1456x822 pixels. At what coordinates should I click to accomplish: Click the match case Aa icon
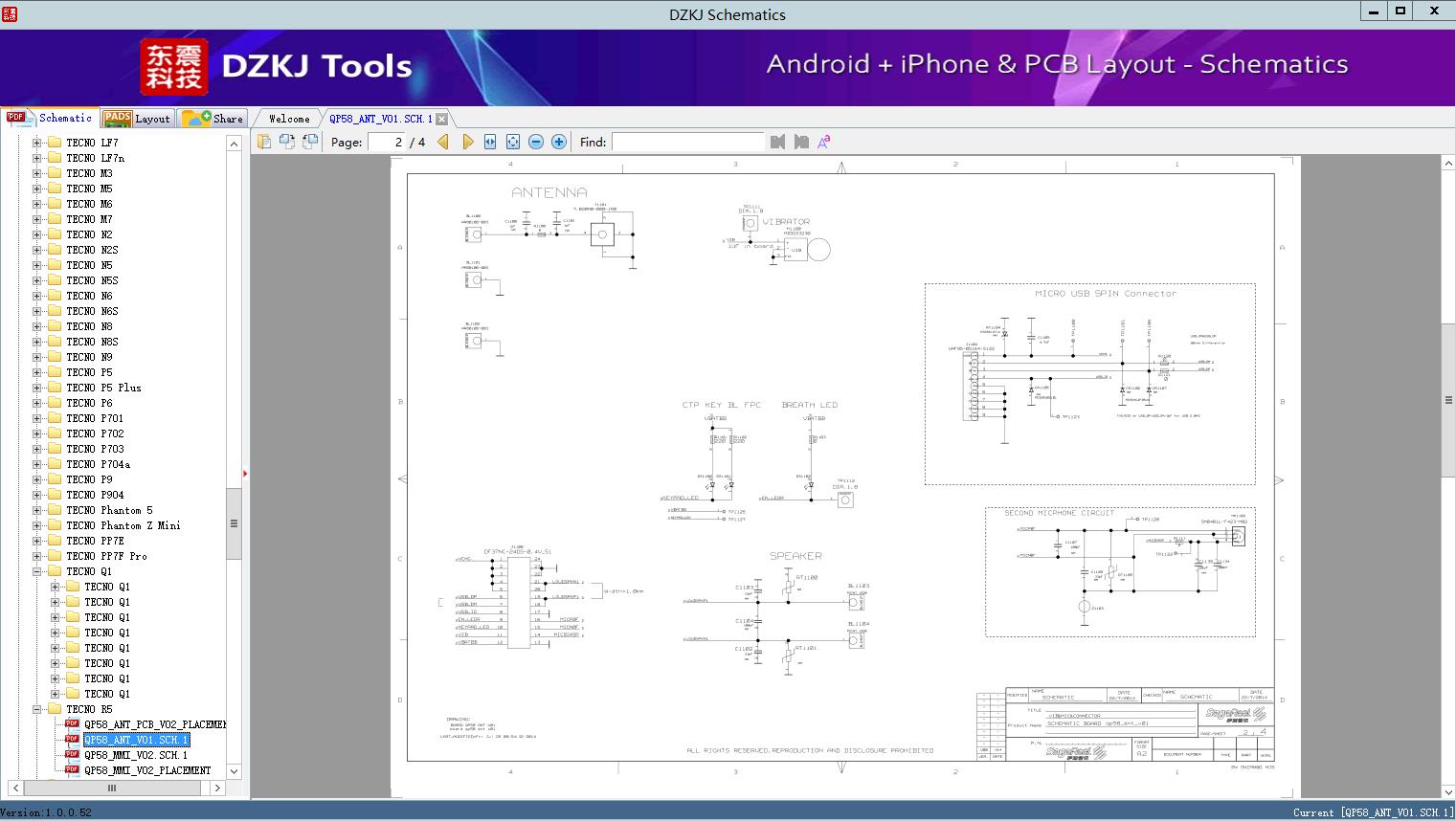point(823,142)
